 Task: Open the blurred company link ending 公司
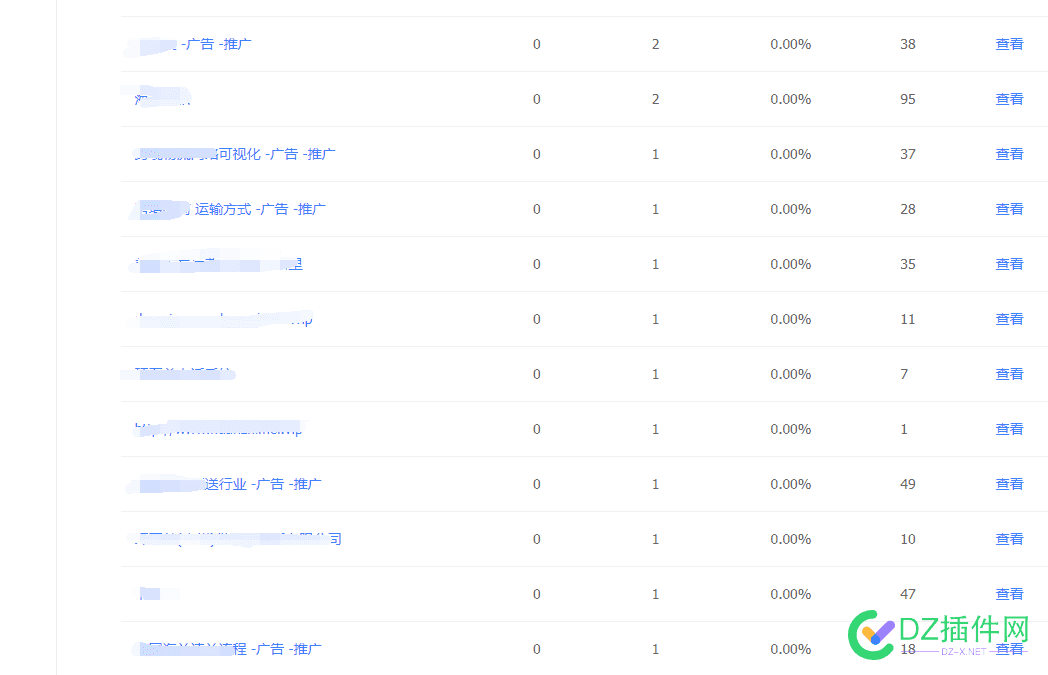coord(238,539)
